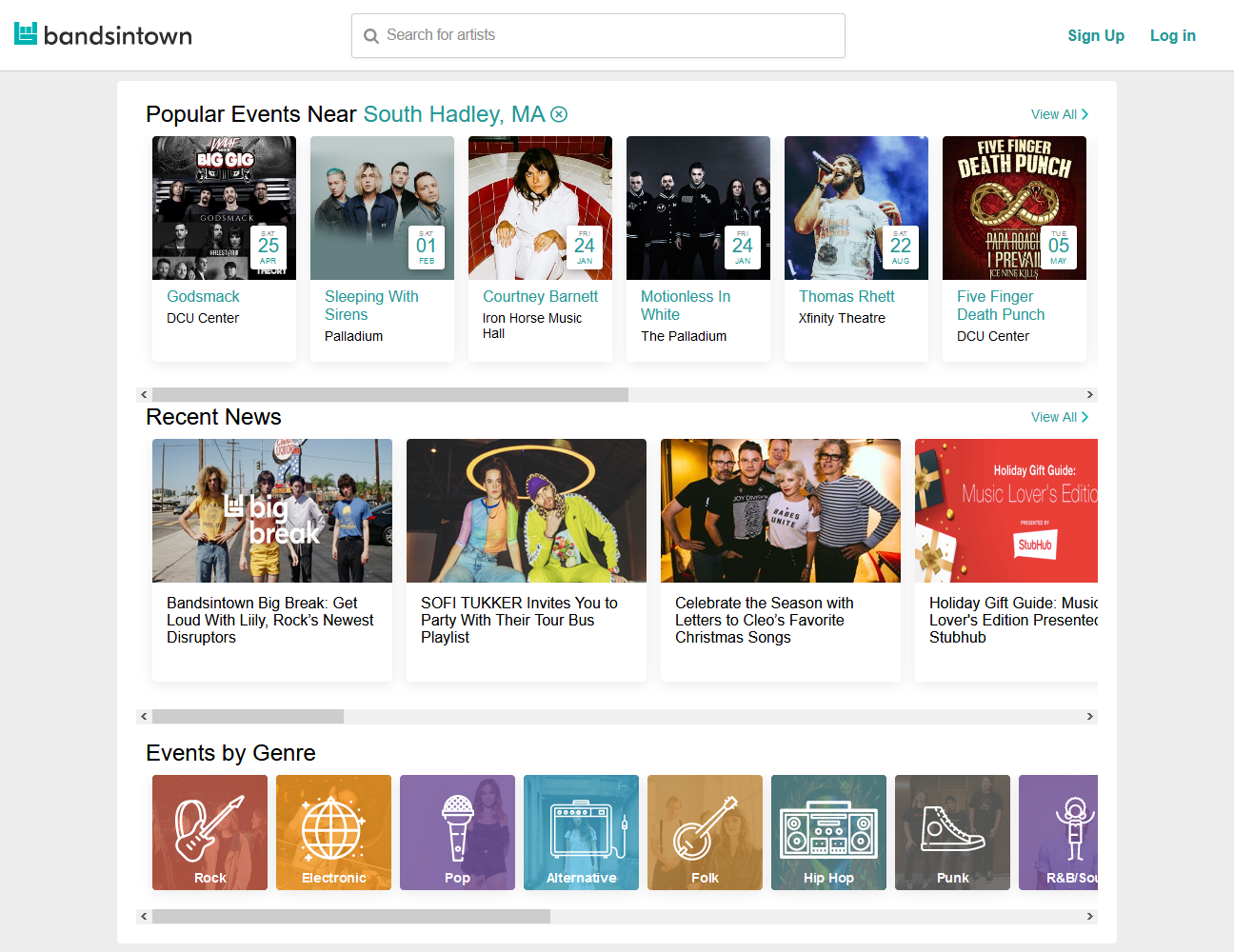View All popular events
Screen dimensions: 1234x952
[1060, 114]
